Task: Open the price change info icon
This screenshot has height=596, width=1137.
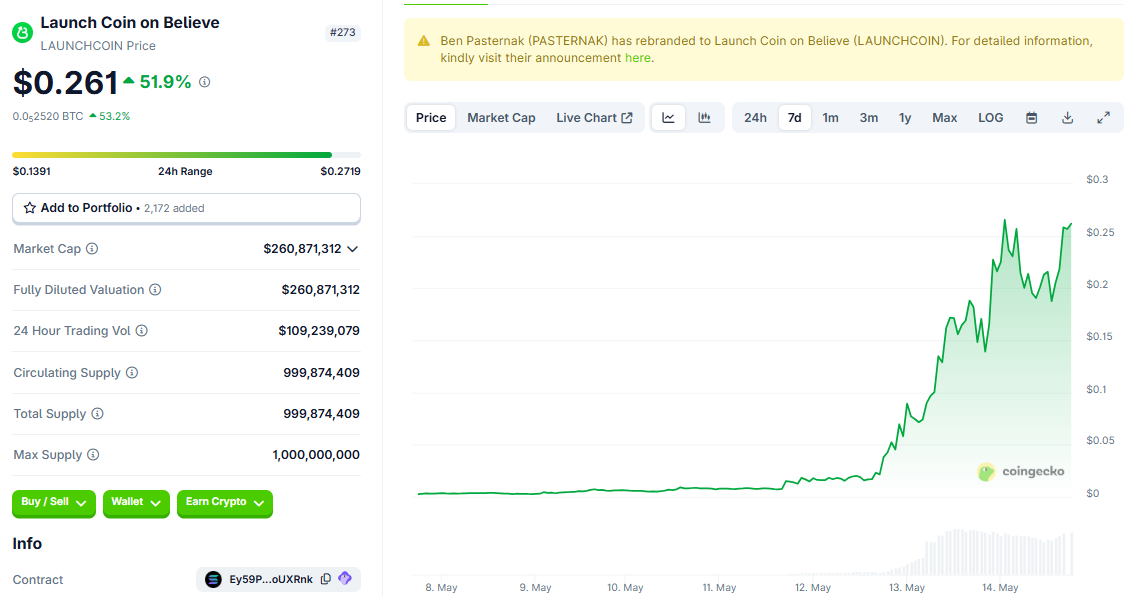Action: pos(204,82)
